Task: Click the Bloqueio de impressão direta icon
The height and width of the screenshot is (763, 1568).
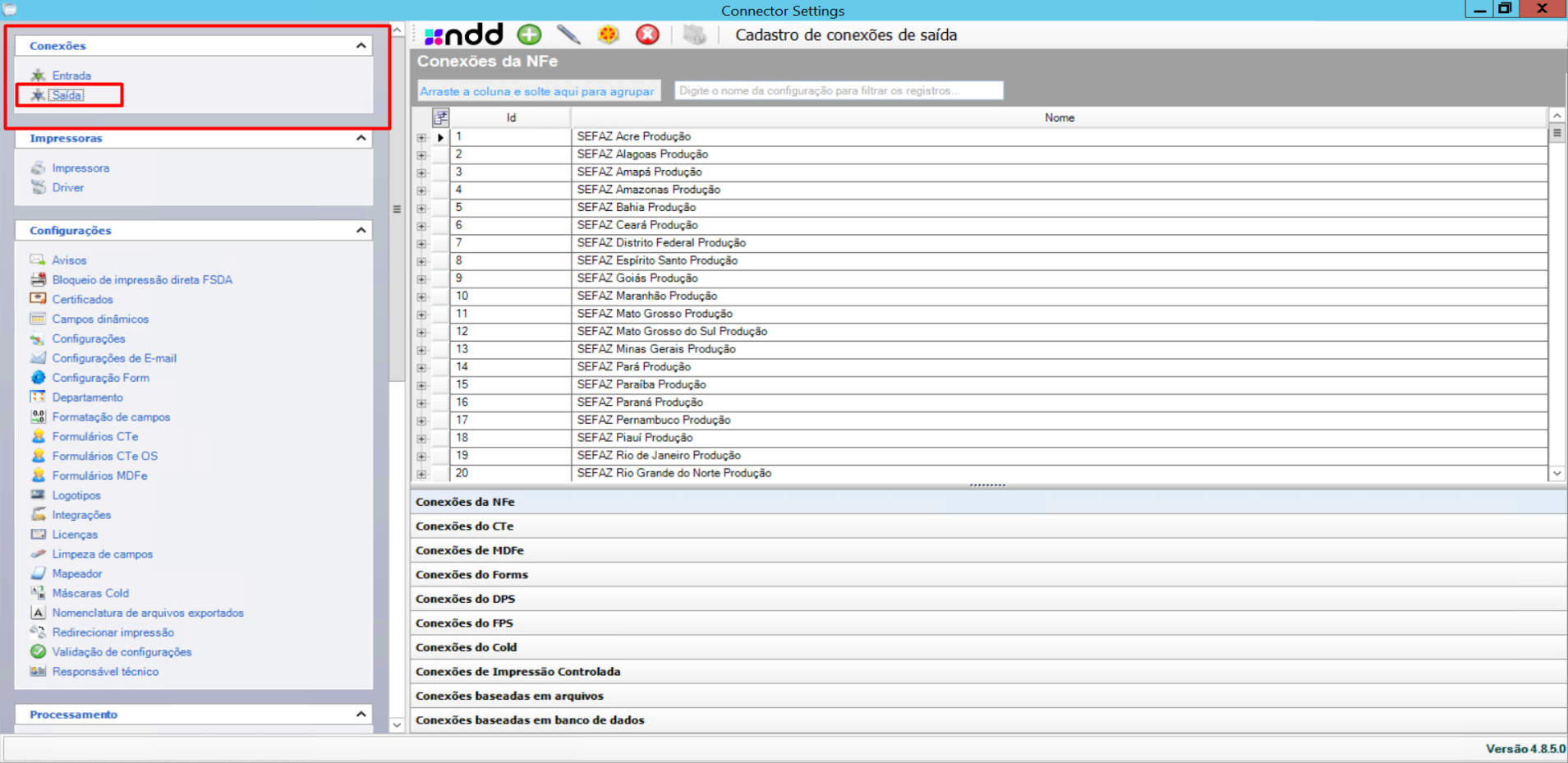Action: [38, 279]
